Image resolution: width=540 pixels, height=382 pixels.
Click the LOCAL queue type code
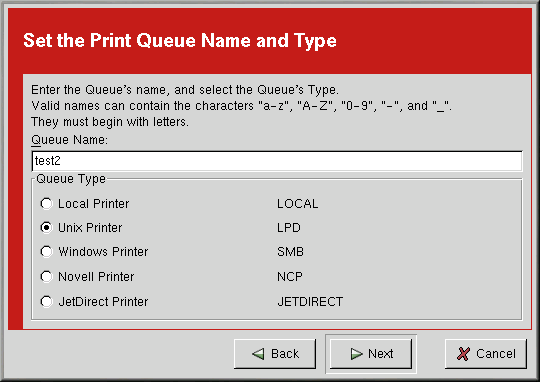click(298, 204)
